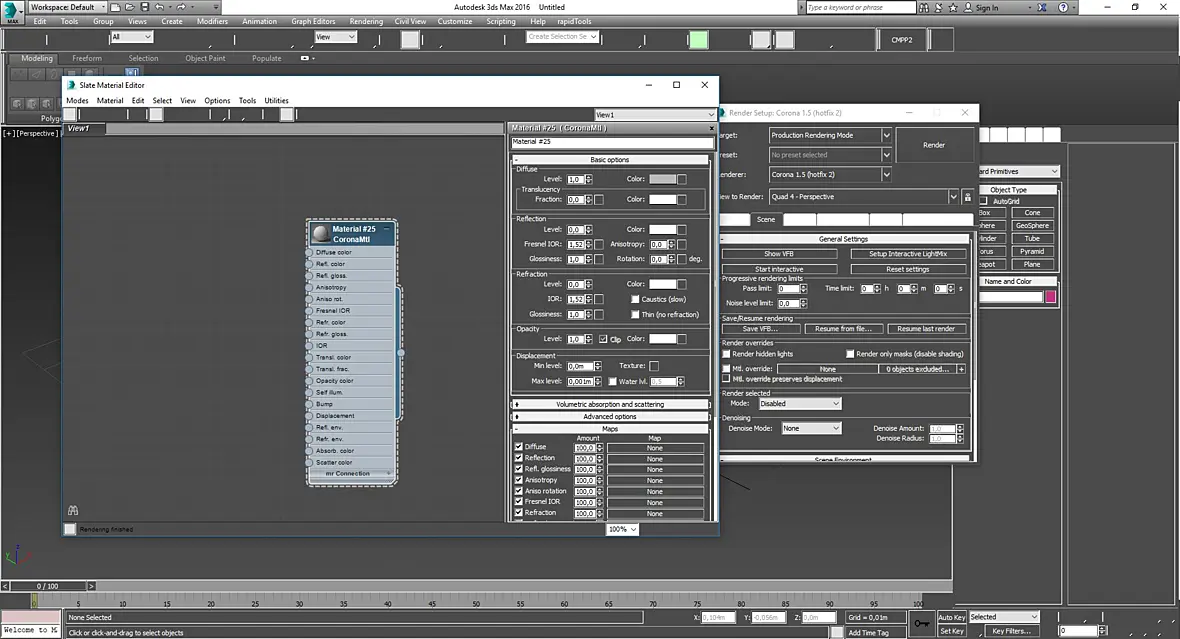Open the Renderer Corona 1.5 dropdown

tap(830, 175)
